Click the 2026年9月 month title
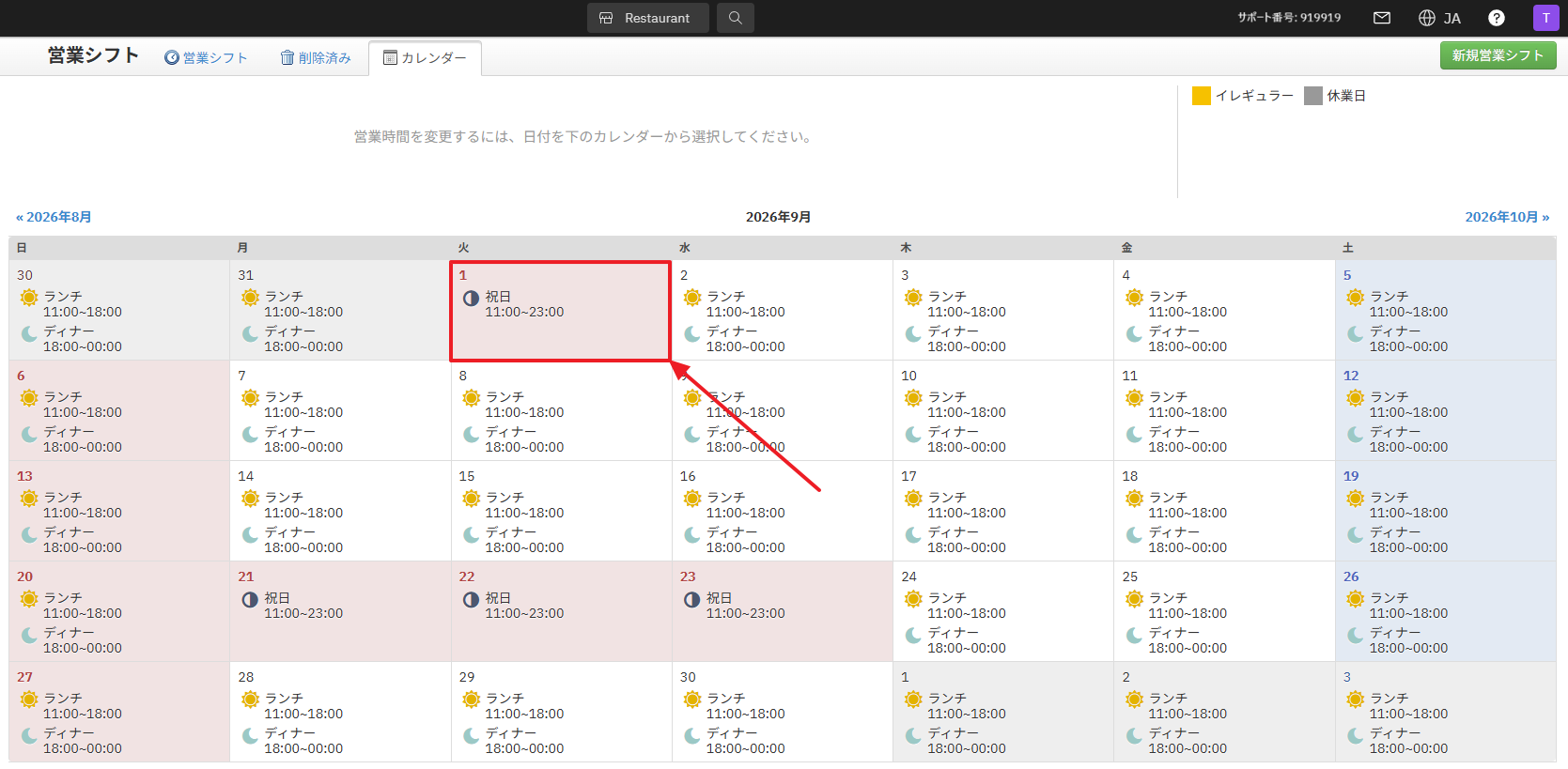The width and height of the screenshot is (1568, 769). (x=778, y=217)
